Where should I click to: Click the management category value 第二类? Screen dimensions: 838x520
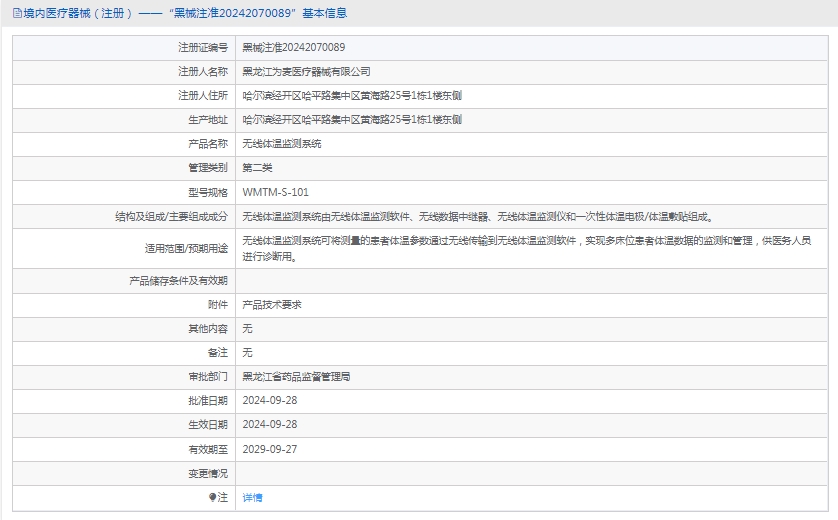tap(257, 167)
